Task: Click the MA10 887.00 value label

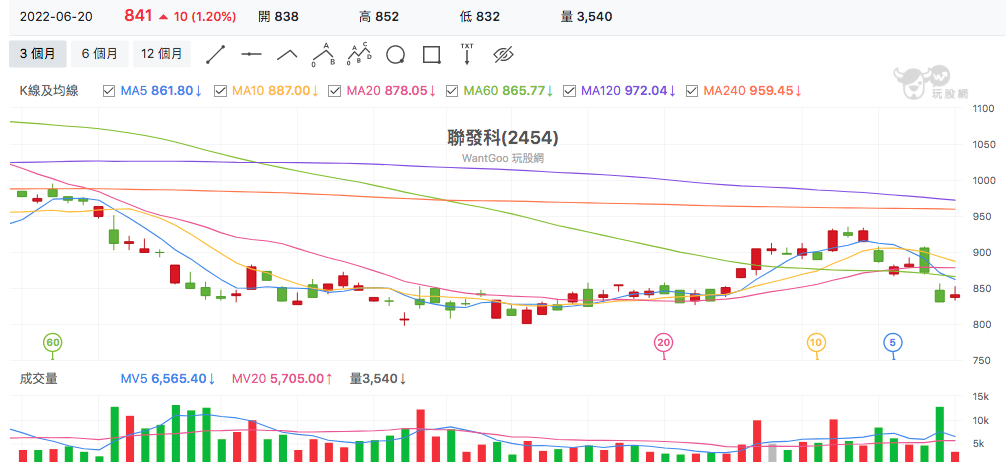Action: pyautogui.click(x=276, y=91)
